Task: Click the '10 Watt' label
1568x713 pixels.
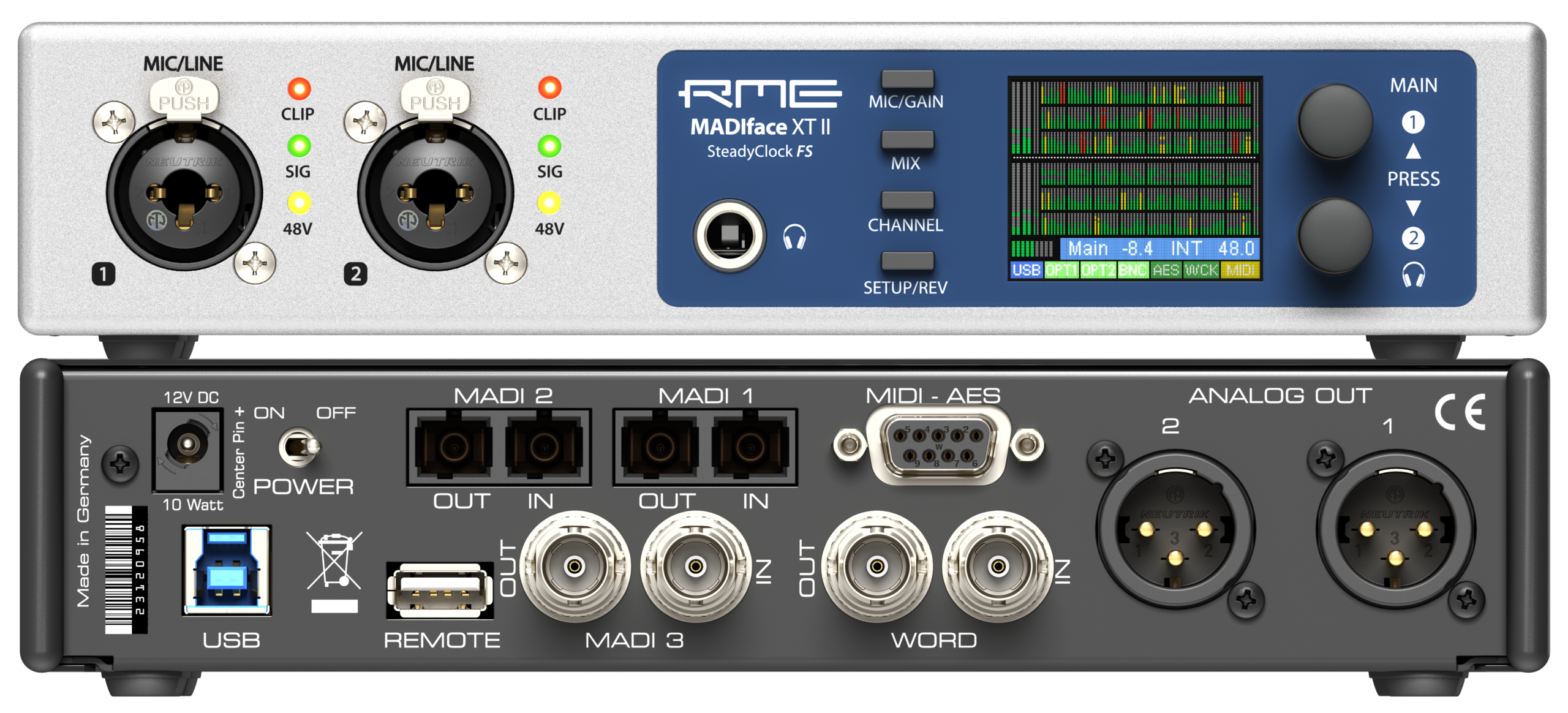Action: (192, 505)
